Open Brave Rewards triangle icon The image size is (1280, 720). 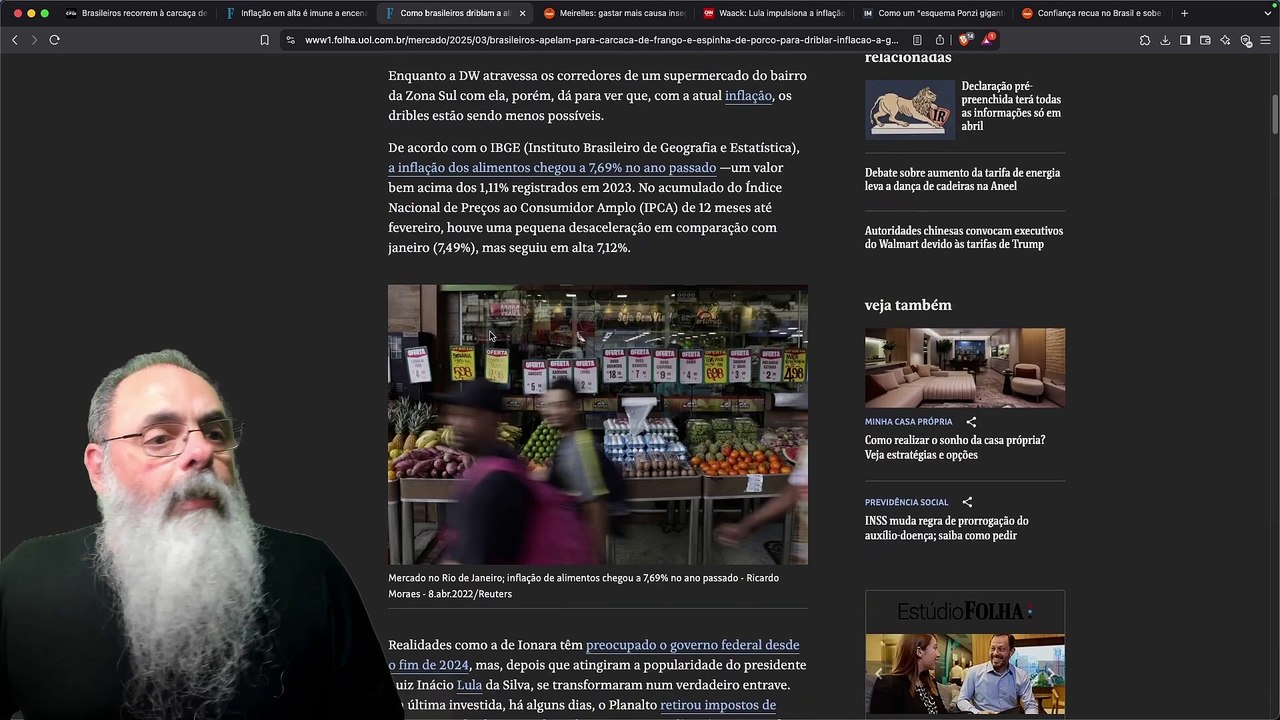click(988, 40)
